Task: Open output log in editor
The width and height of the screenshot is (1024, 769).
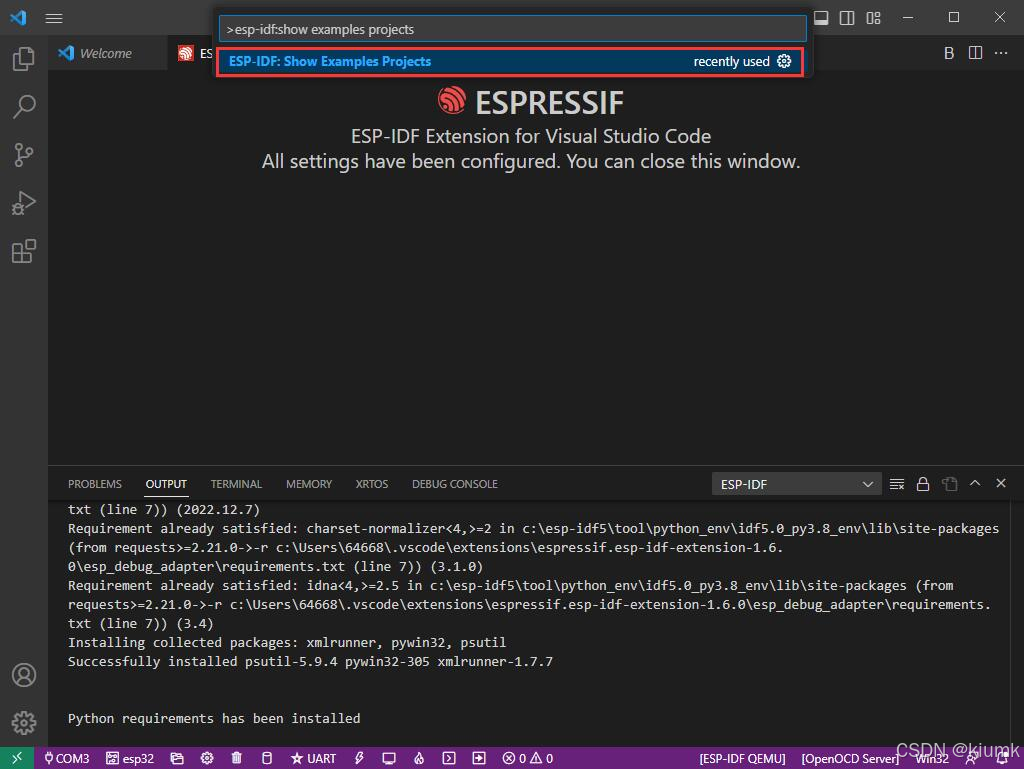Action: point(949,484)
